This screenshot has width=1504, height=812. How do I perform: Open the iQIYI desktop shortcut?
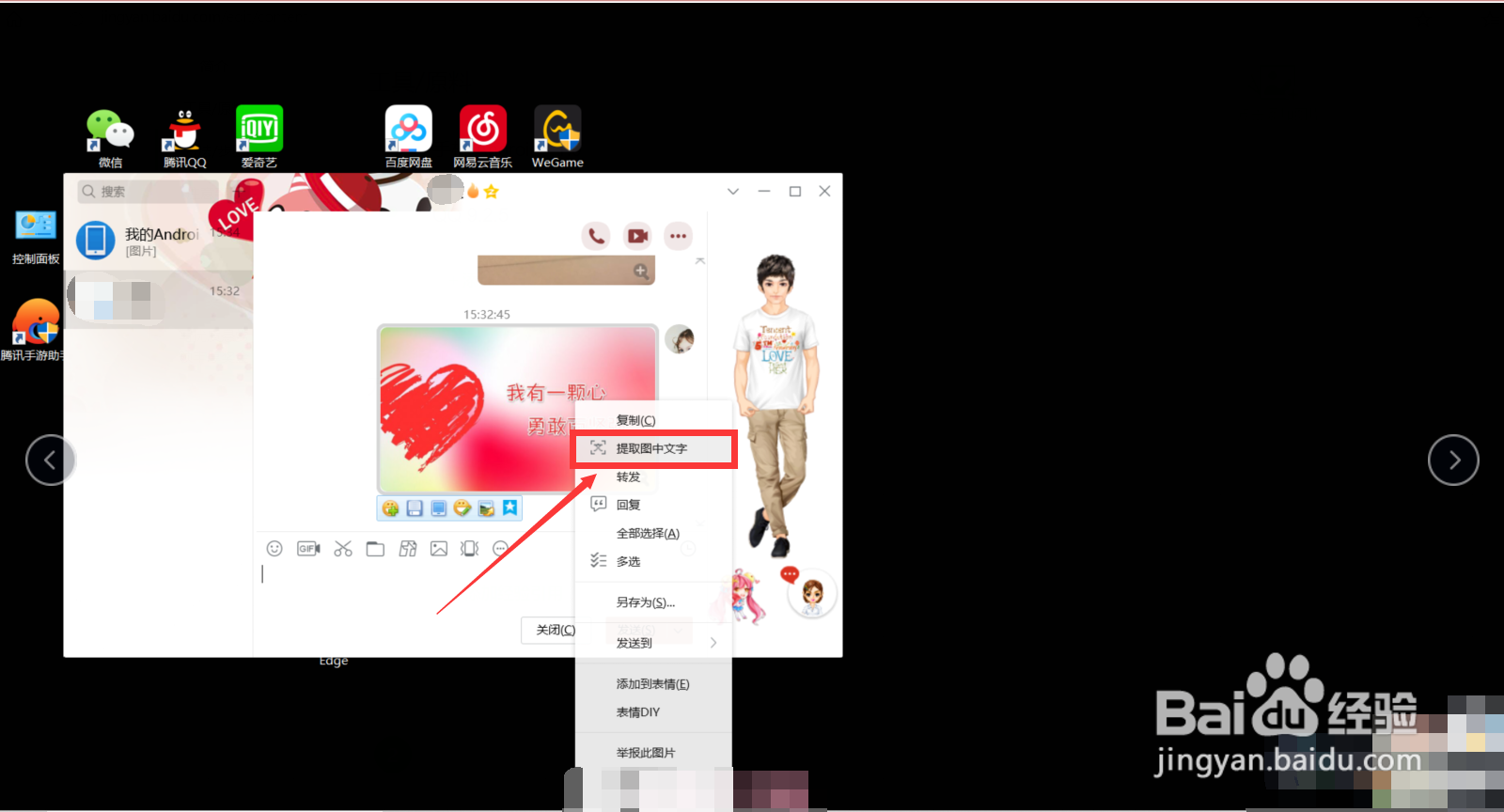(x=259, y=137)
